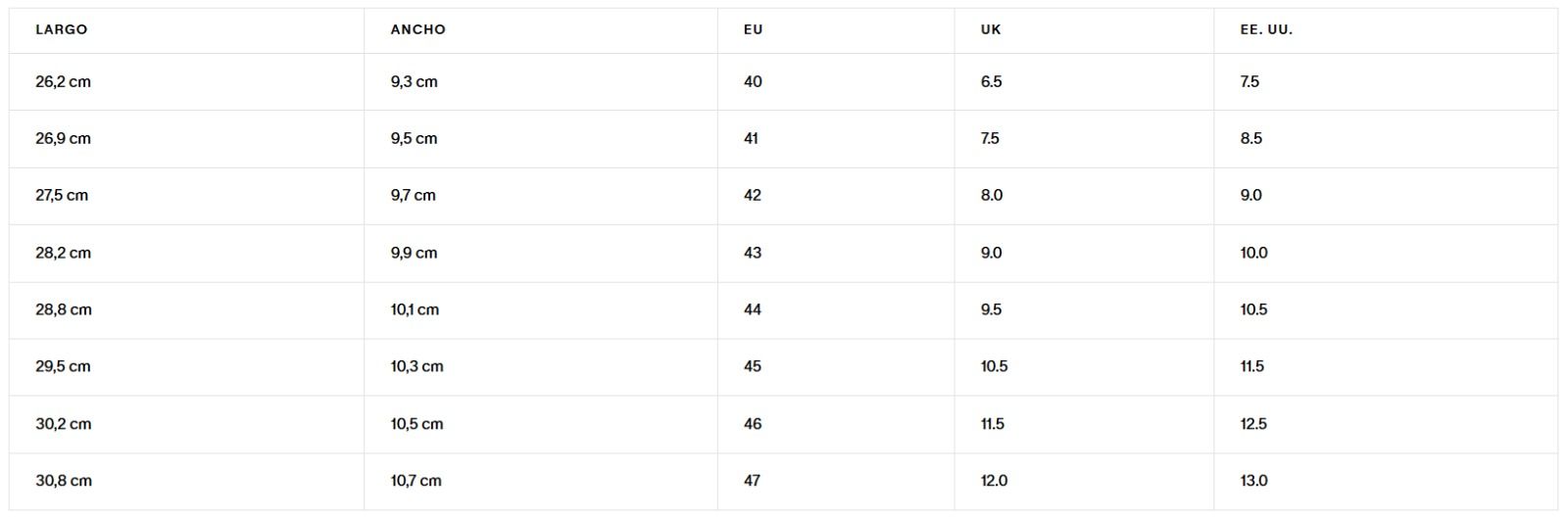Select the 26,2 cm length cell
Viewport: 1568px width, 520px height.
(x=63, y=82)
